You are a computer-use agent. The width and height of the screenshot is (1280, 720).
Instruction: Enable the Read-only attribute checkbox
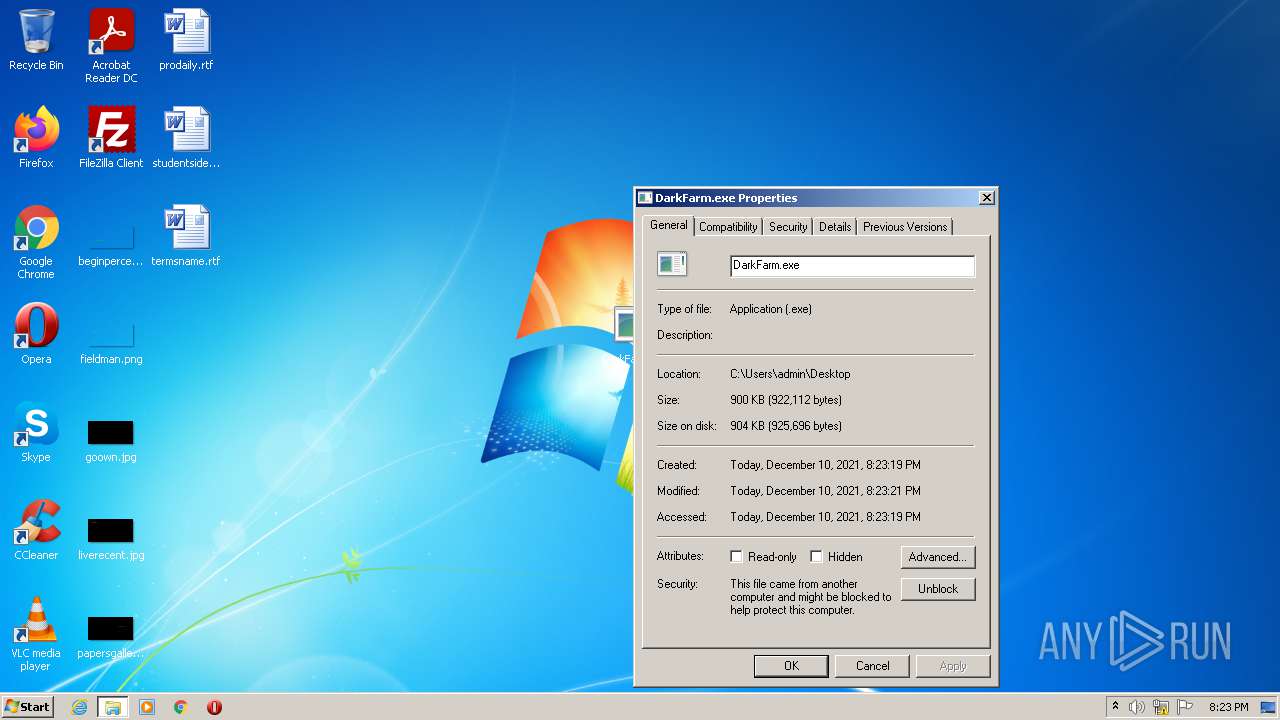(x=736, y=557)
